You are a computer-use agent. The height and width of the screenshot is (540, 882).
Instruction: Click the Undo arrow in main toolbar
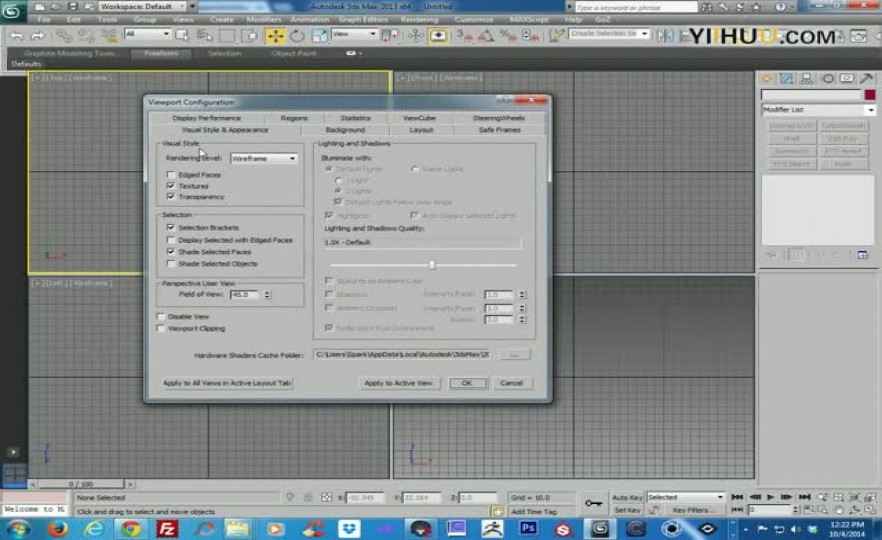point(17,36)
